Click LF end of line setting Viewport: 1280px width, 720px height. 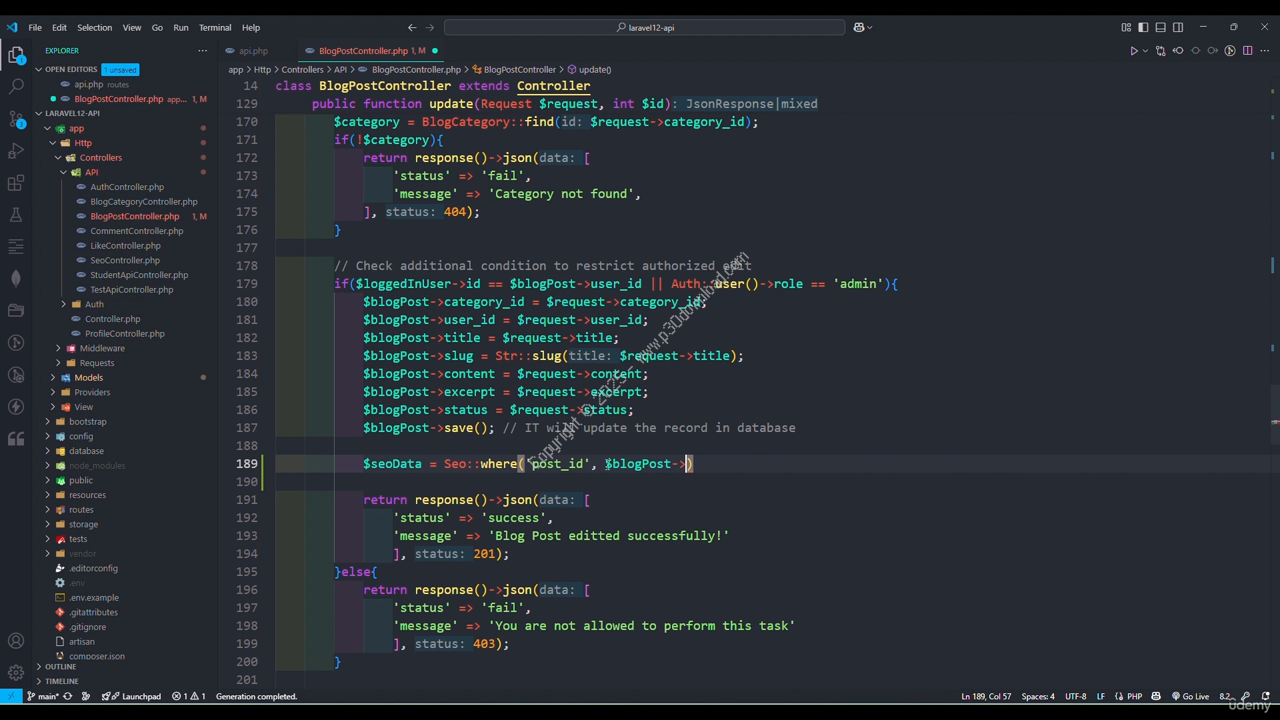1100,696
